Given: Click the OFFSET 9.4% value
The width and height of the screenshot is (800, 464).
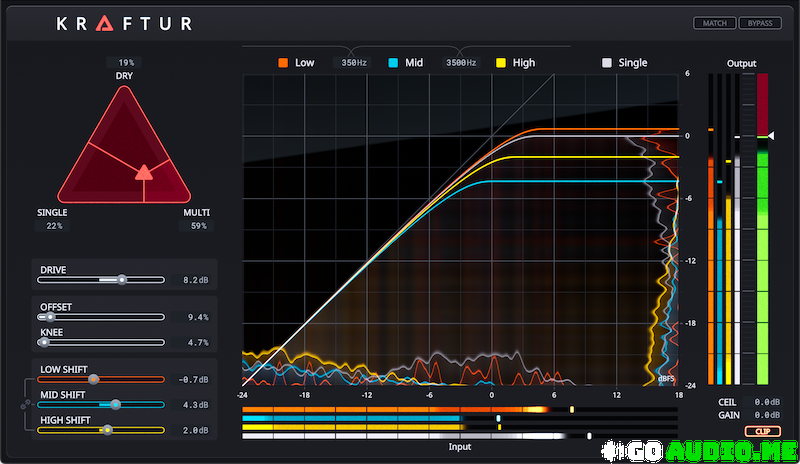Looking at the screenshot, I should (197, 317).
